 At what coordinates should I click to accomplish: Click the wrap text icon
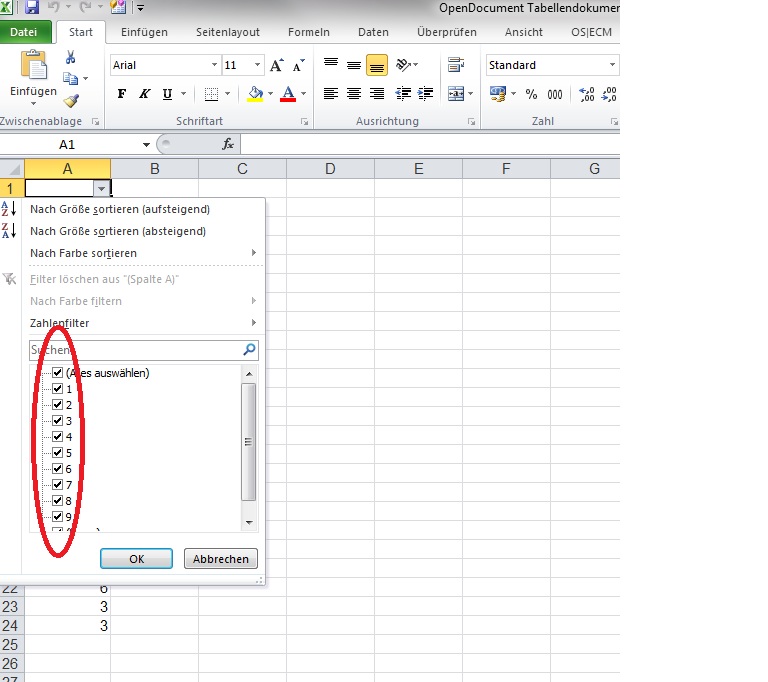(x=456, y=65)
